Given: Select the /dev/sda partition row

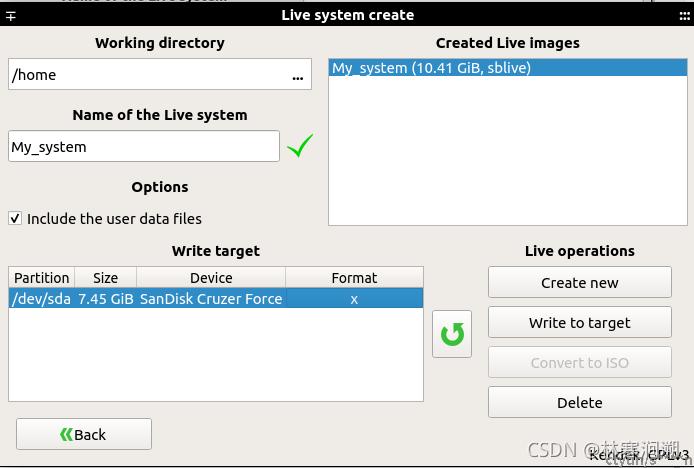Looking at the screenshot, I should pyautogui.click(x=216, y=298).
